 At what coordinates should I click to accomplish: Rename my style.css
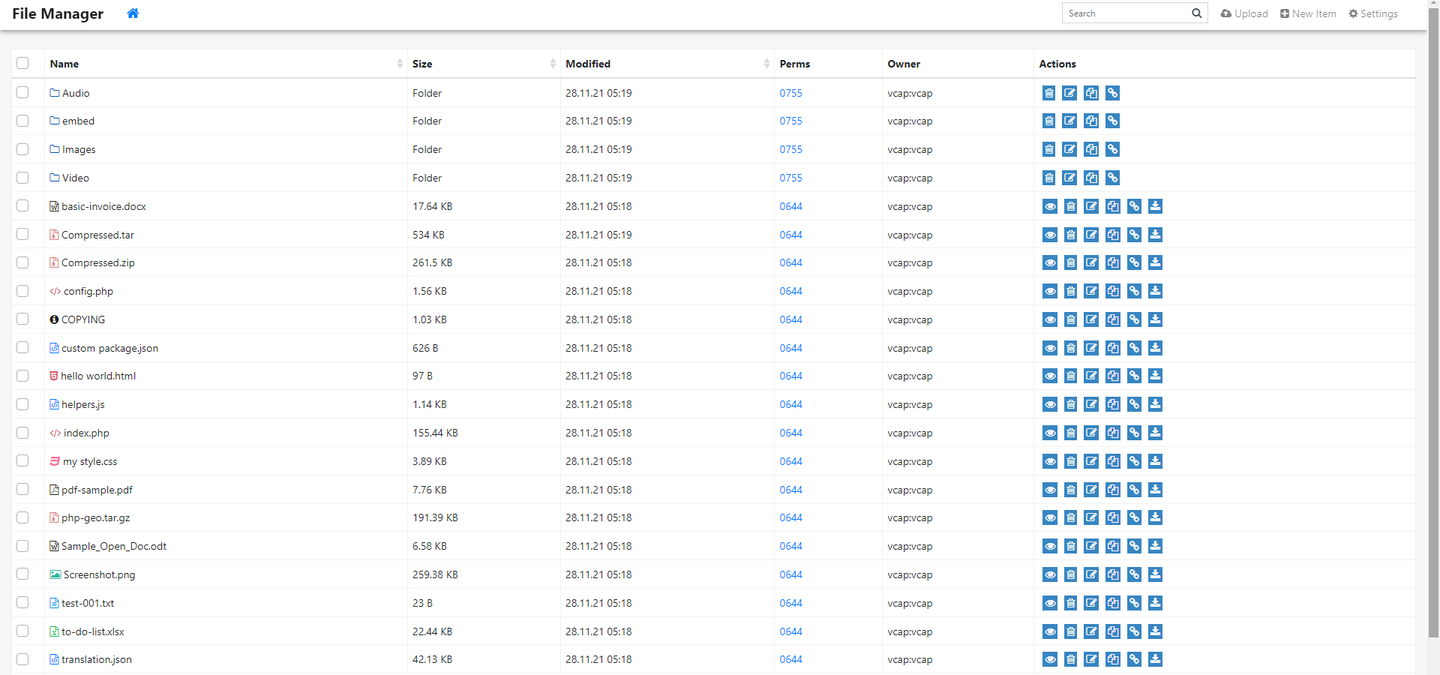1091,461
